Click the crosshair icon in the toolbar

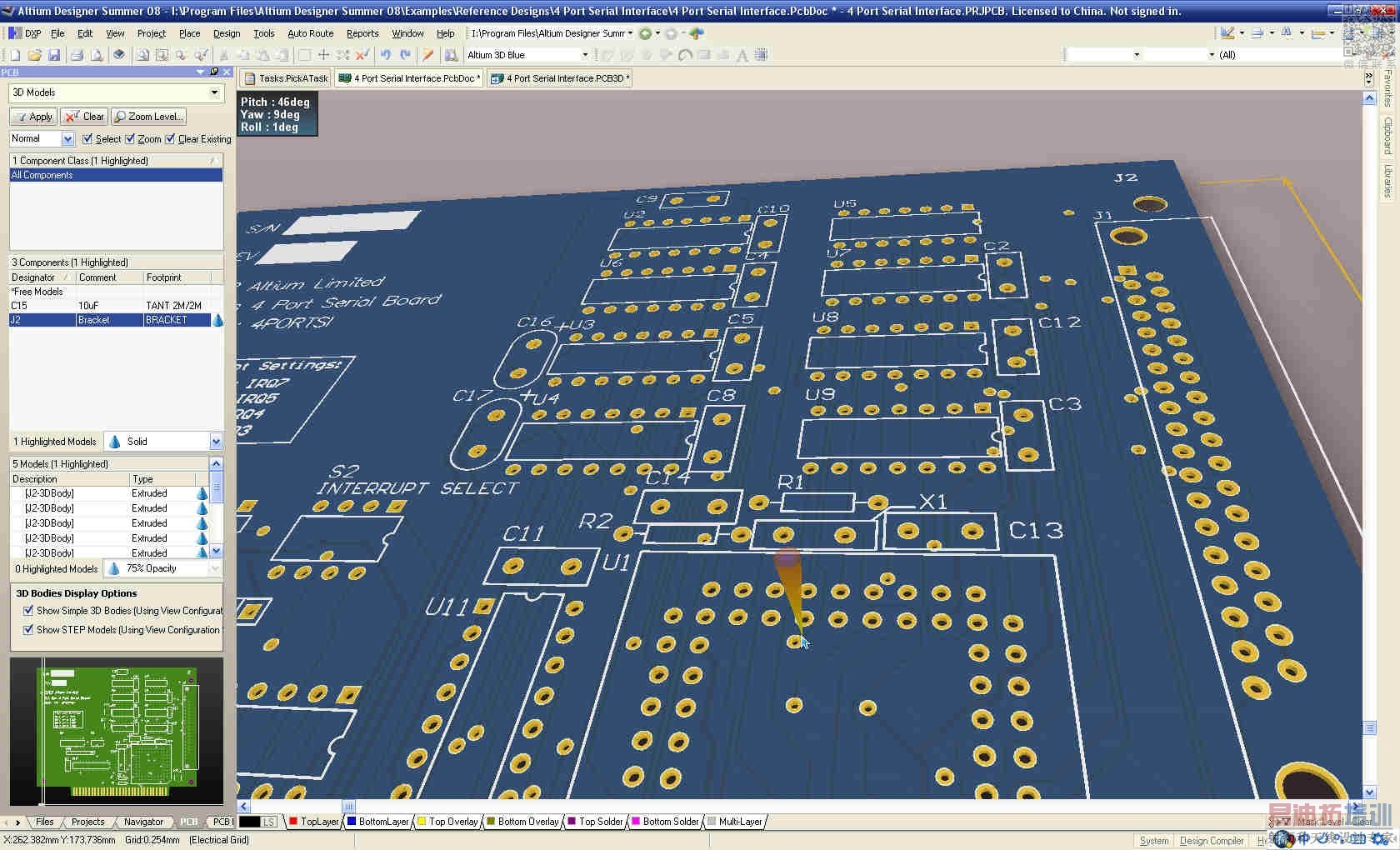click(x=323, y=55)
